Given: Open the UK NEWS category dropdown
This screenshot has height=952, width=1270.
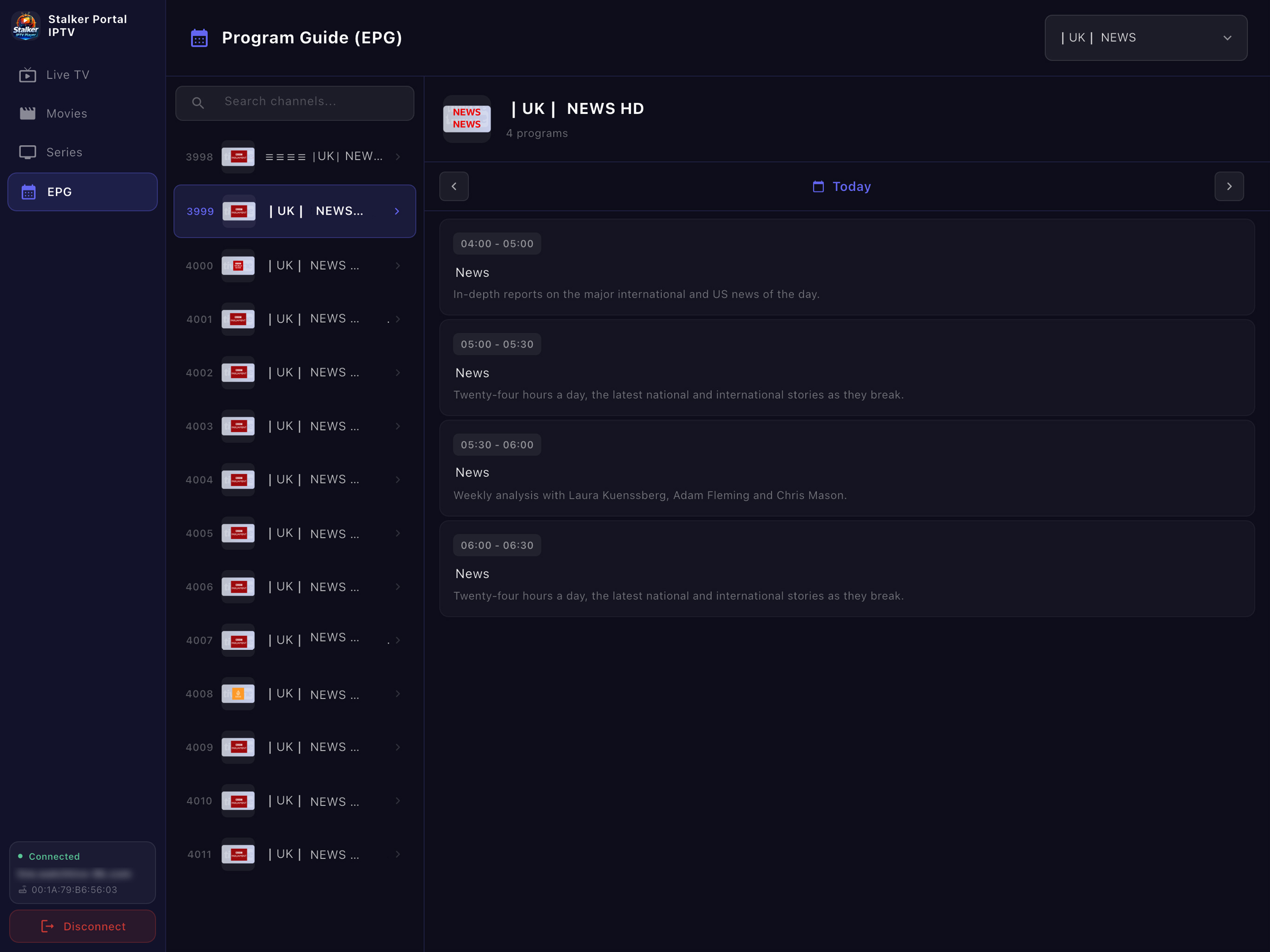Looking at the screenshot, I should tap(1145, 38).
